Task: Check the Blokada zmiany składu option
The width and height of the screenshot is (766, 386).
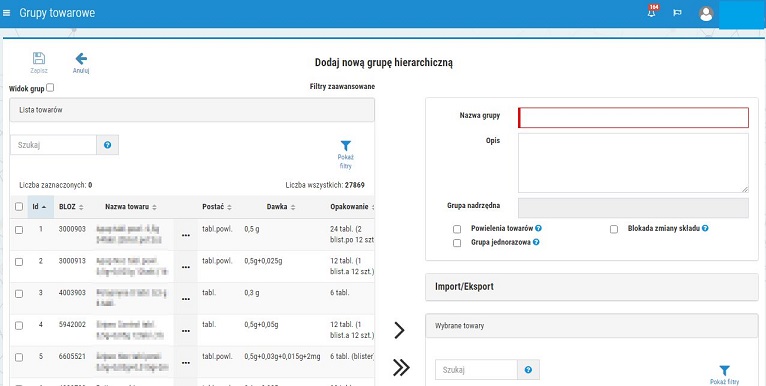Action: pos(614,229)
